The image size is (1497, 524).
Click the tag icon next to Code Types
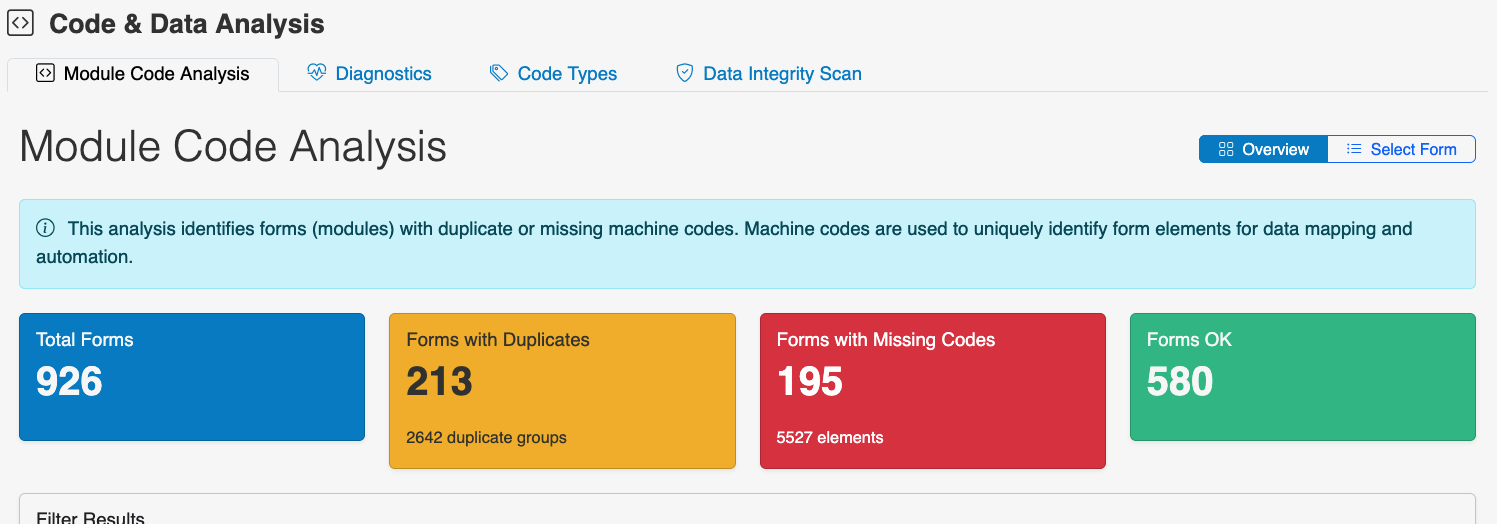click(x=499, y=73)
